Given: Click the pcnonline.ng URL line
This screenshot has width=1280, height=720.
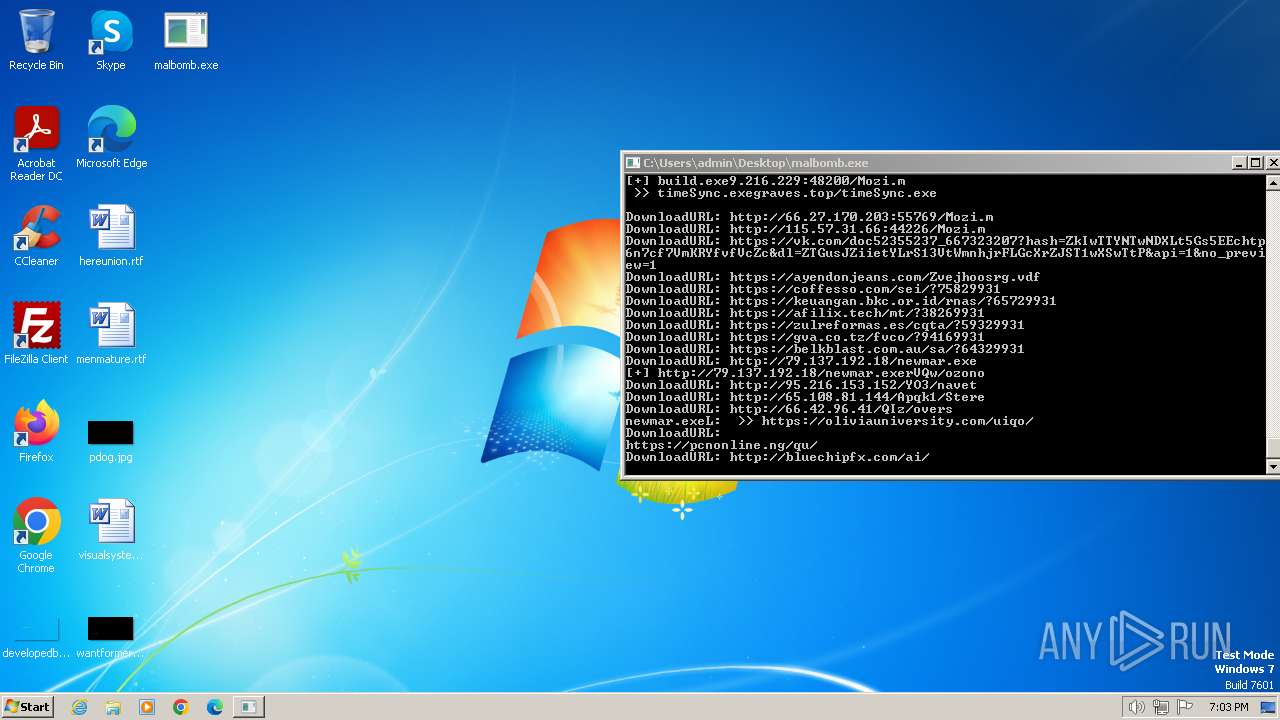Looking at the screenshot, I should tap(722, 445).
